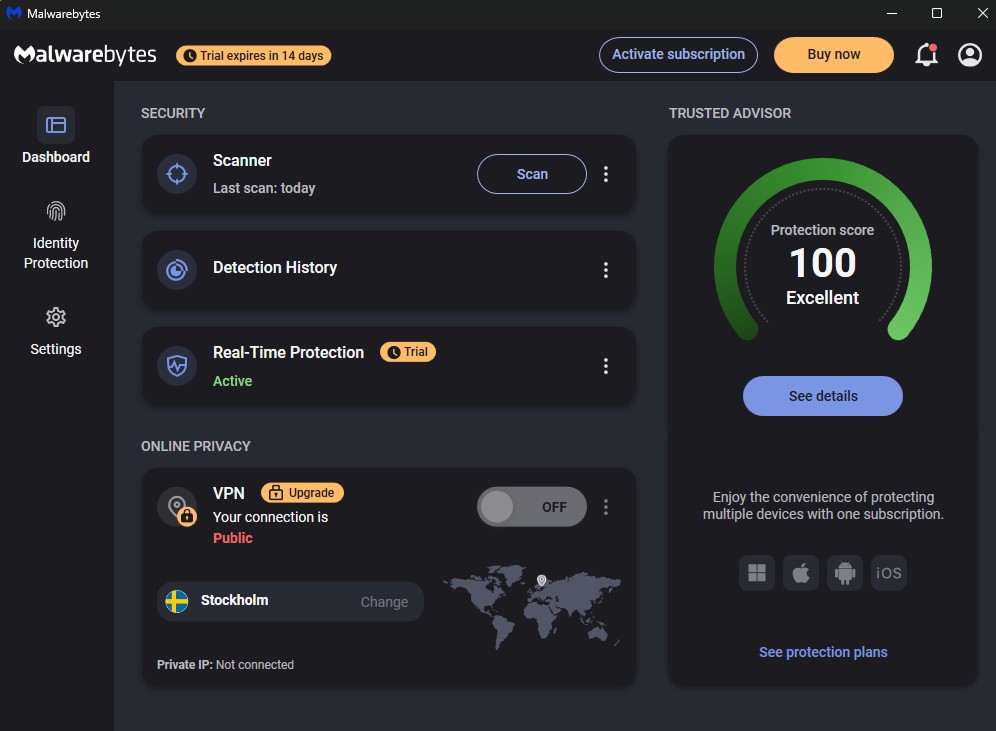Click the Malwarebytes title bar app icon

pyautogui.click(x=13, y=13)
